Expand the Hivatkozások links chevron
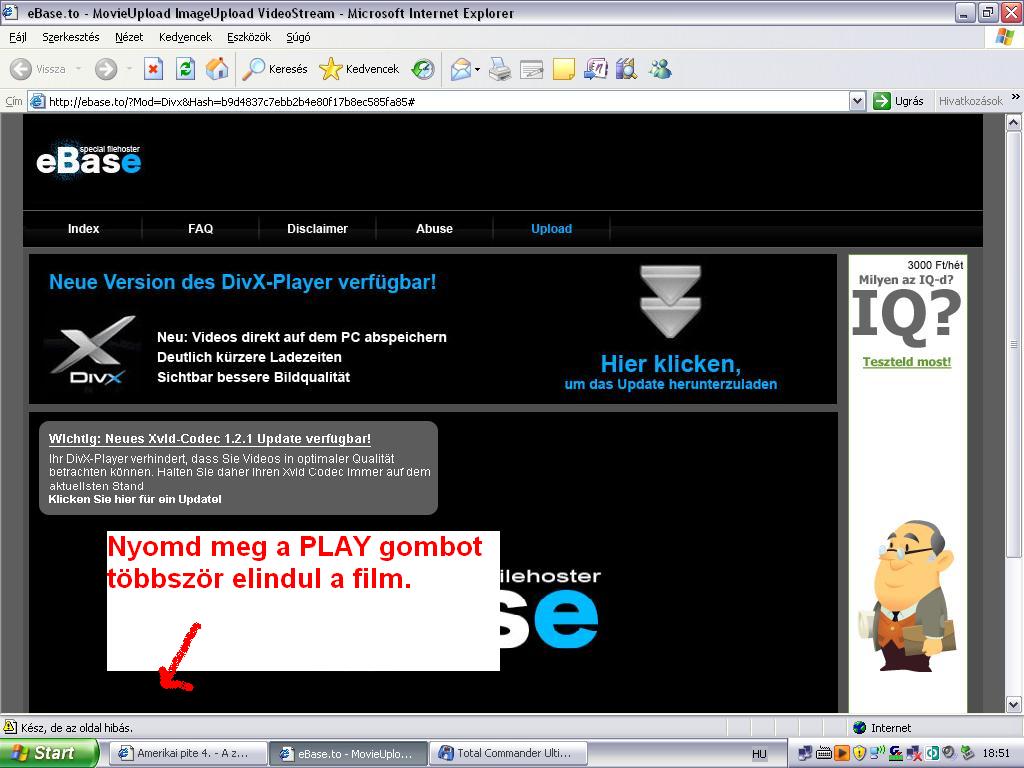The width and height of the screenshot is (1024, 768). point(1016,97)
